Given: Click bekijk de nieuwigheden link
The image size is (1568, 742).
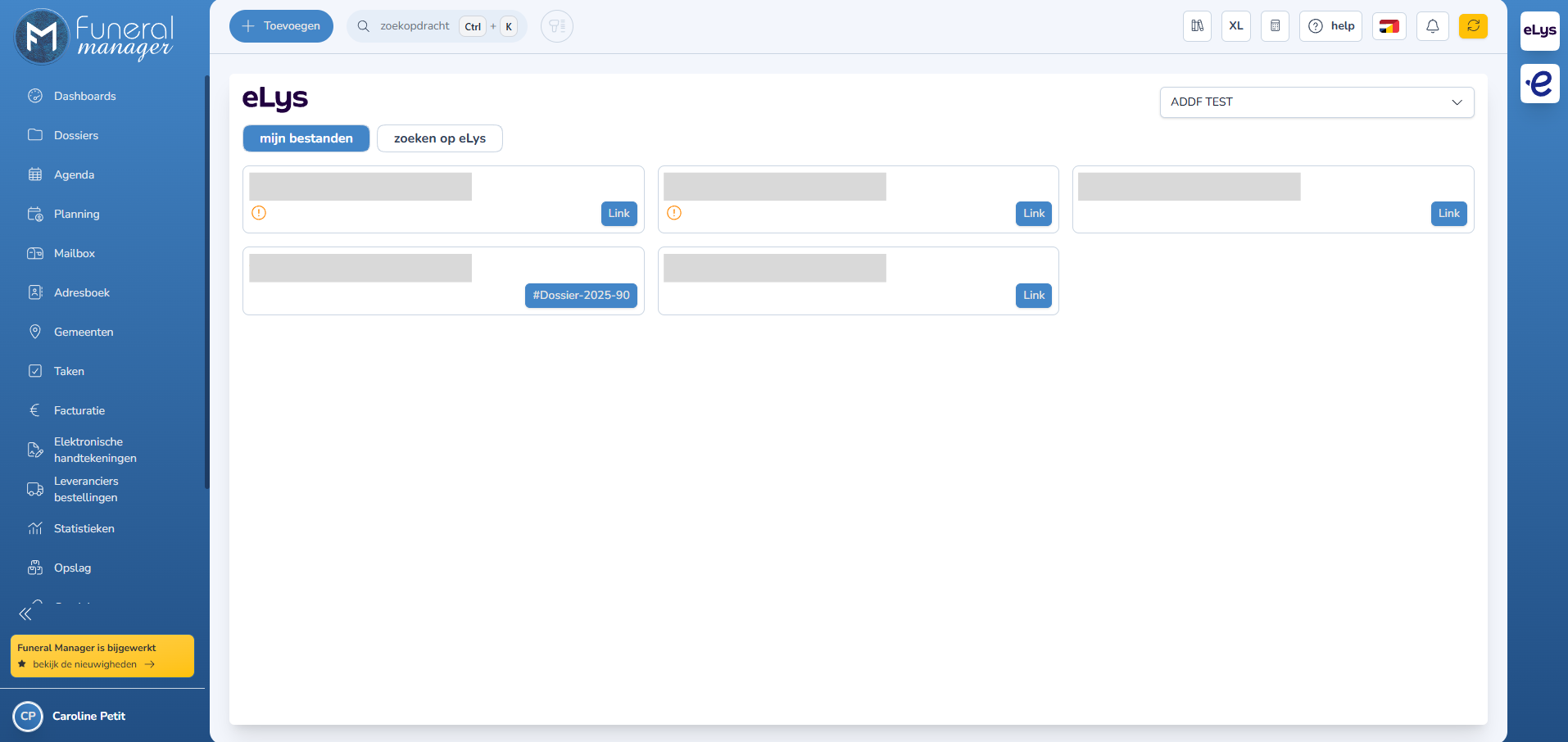Looking at the screenshot, I should tap(93, 664).
